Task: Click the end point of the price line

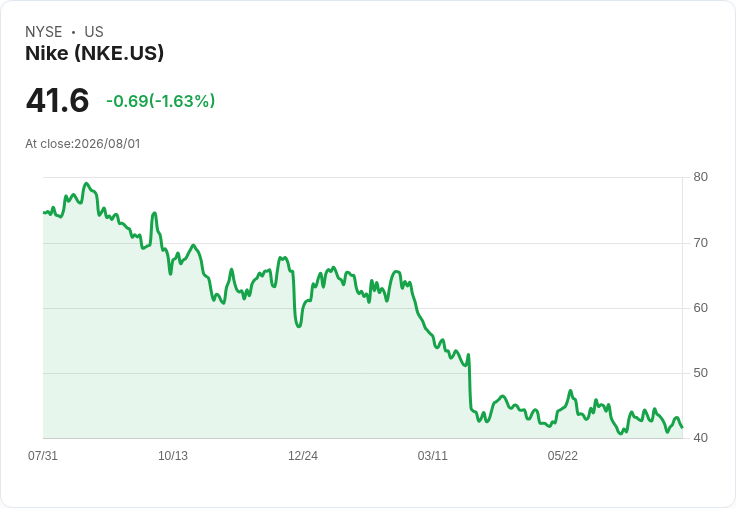Action: coord(682,427)
